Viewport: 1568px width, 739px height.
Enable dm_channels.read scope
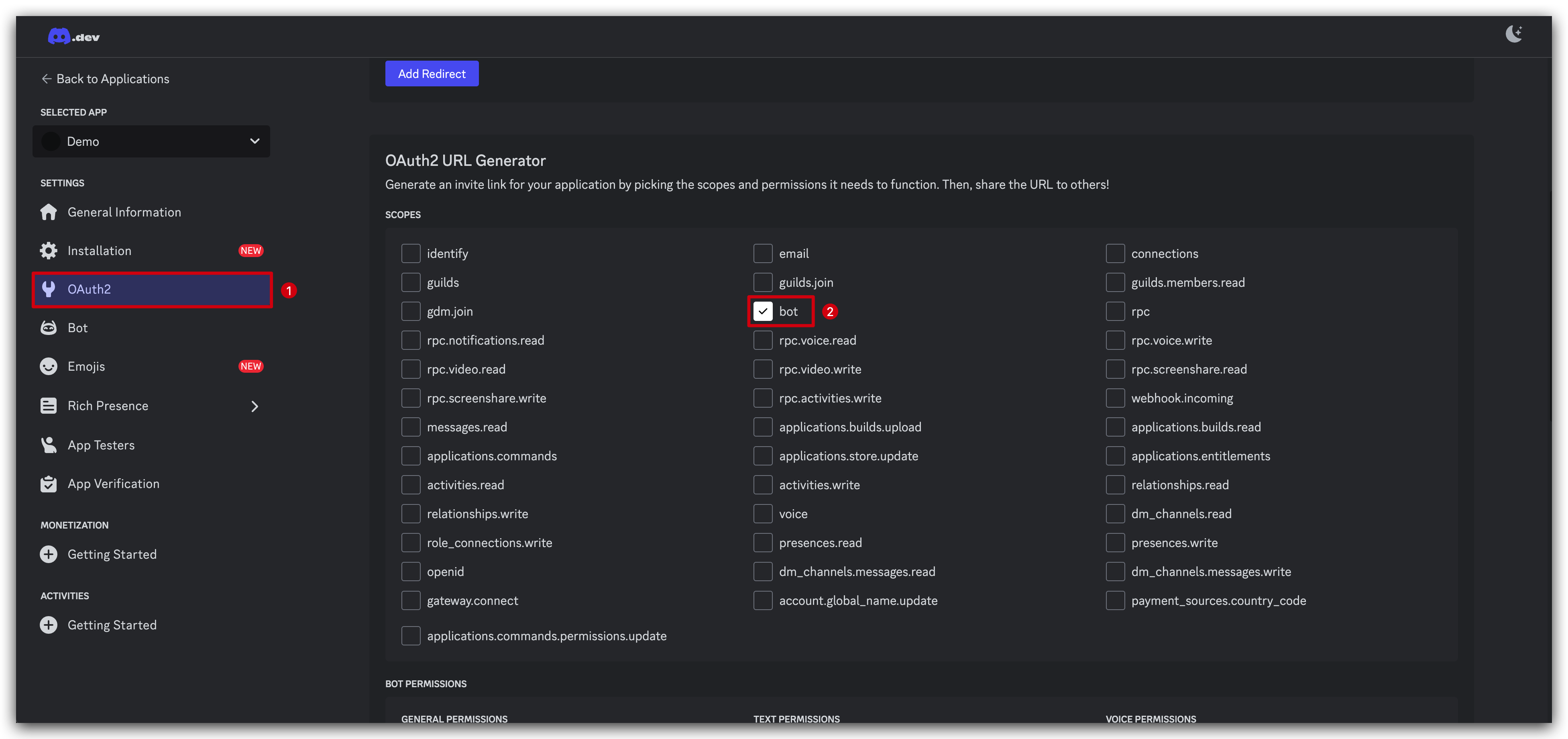click(x=1115, y=514)
